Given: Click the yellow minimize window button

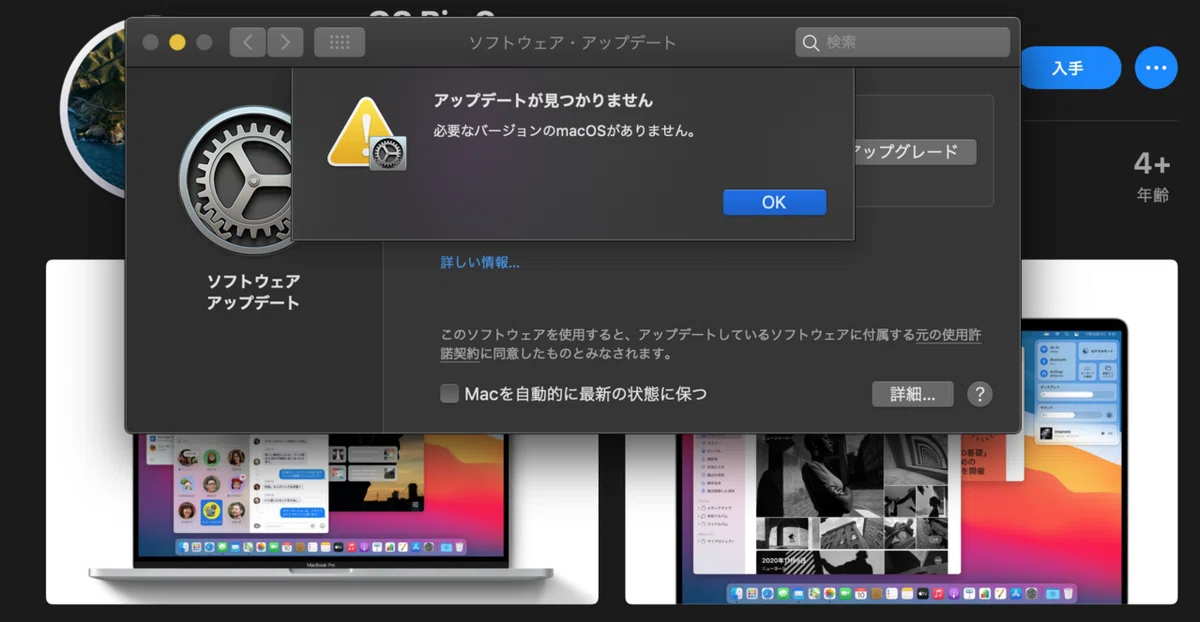Looking at the screenshot, I should click(177, 42).
